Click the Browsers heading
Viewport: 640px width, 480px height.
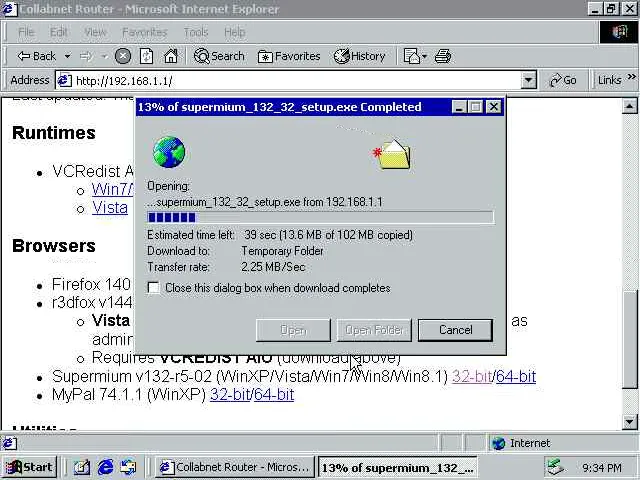(x=54, y=246)
